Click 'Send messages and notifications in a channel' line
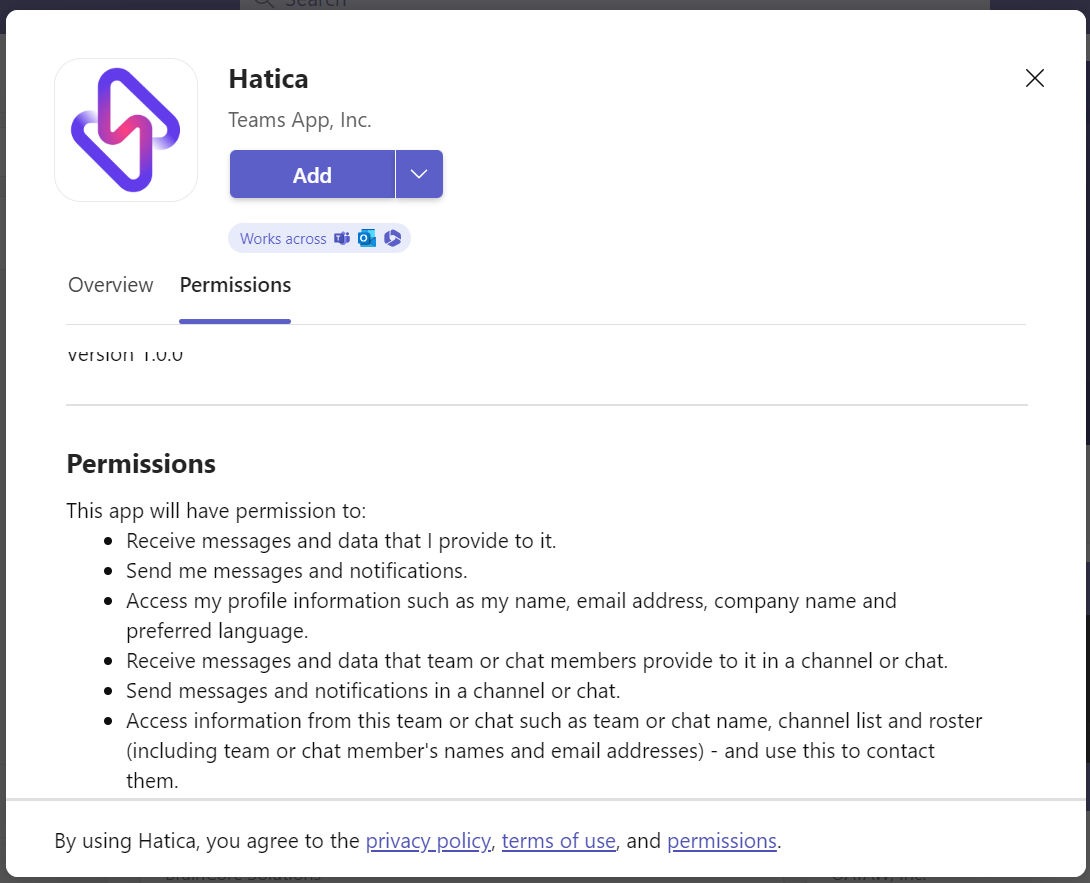This screenshot has height=883, width=1090. [373, 690]
